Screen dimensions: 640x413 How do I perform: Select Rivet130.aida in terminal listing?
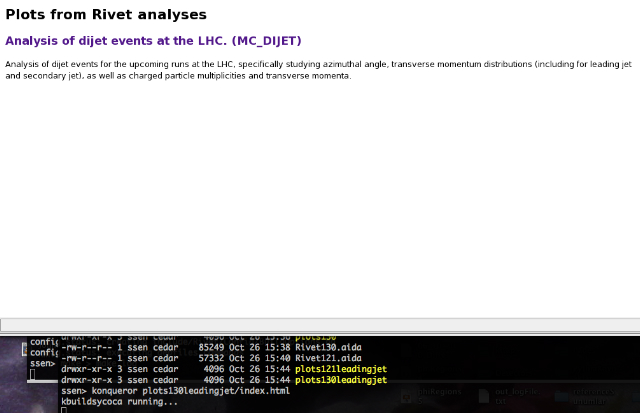328,347
